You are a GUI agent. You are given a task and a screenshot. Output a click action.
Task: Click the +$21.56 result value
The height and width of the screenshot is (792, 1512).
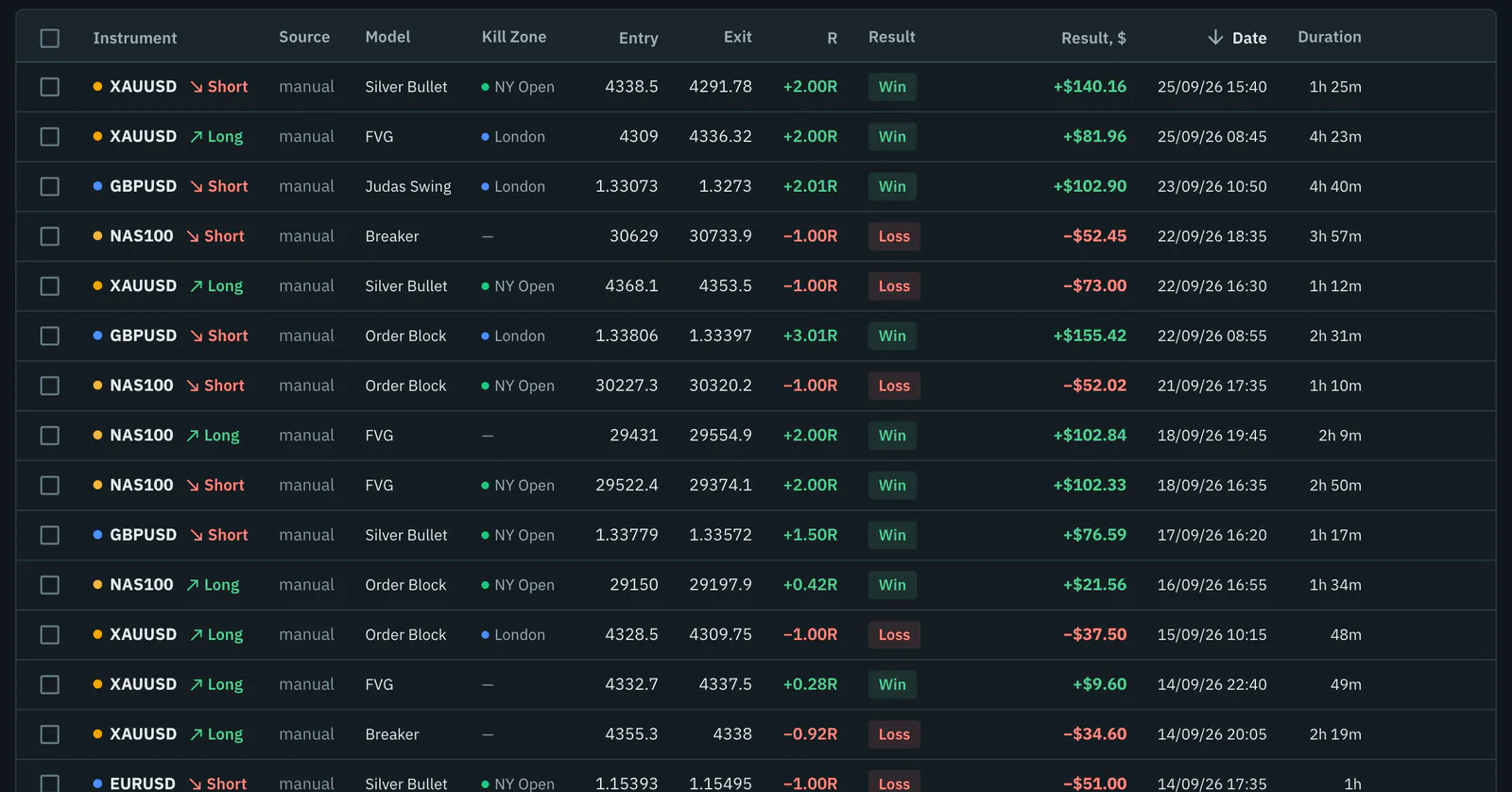pyautogui.click(x=1094, y=585)
